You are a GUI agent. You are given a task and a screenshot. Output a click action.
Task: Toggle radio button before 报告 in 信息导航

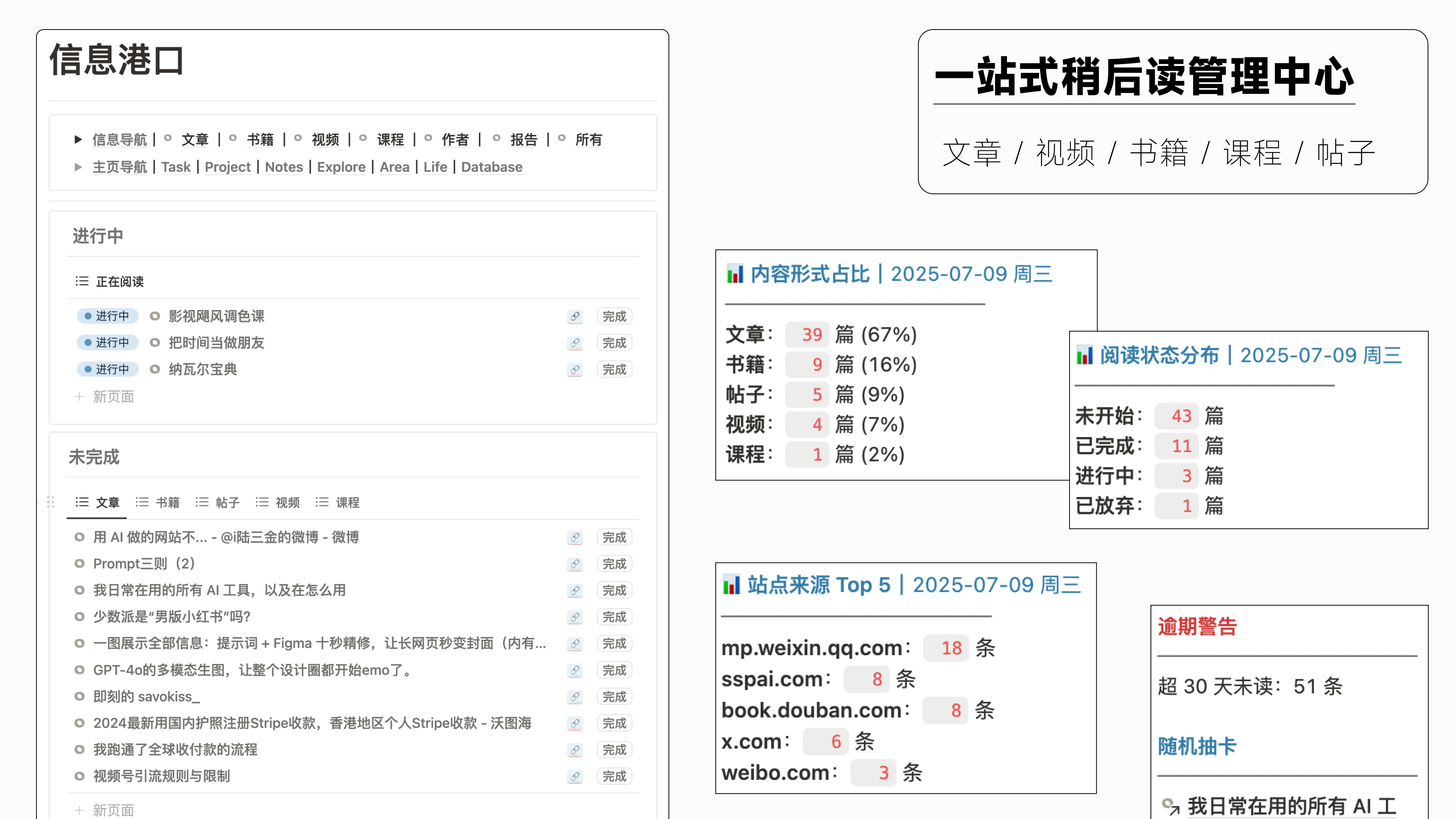click(x=497, y=139)
